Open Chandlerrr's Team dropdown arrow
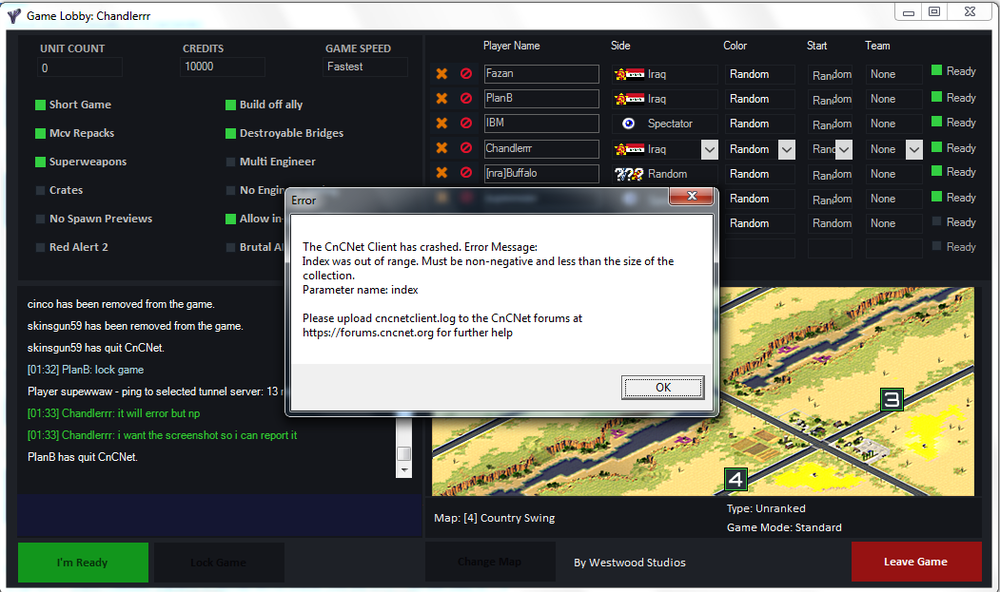 click(914, 149)
